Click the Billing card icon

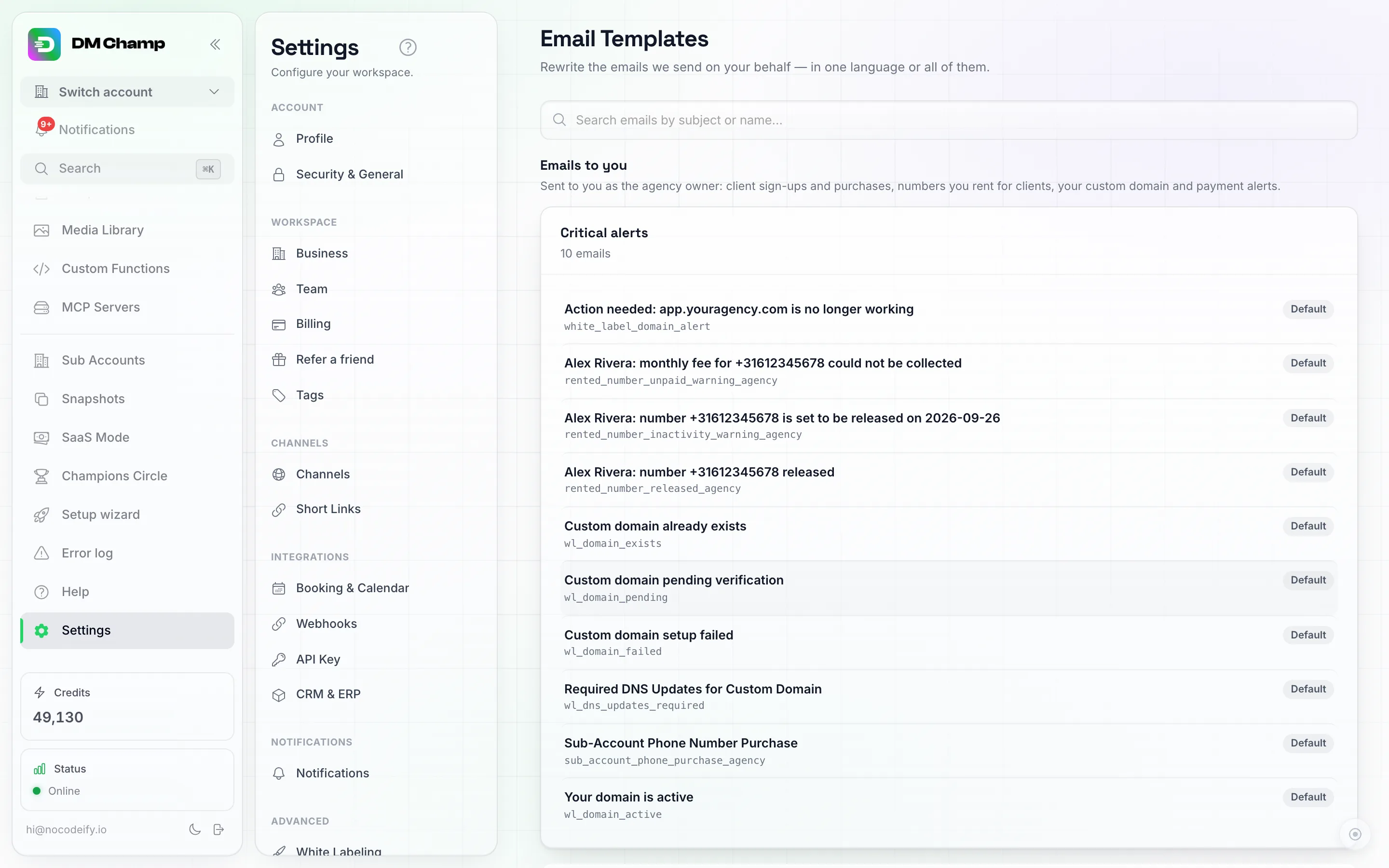(279, 325)
